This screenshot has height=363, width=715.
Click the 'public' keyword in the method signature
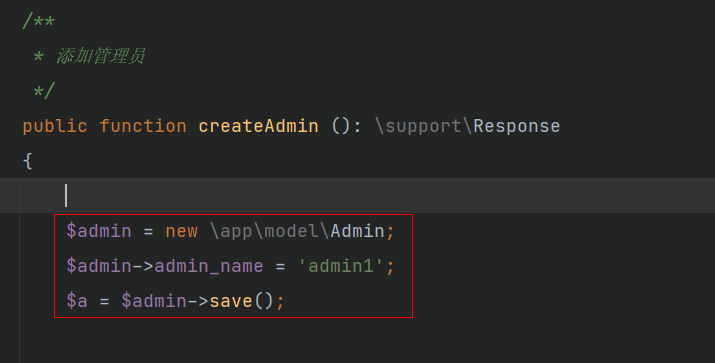[x=55, y=126]
